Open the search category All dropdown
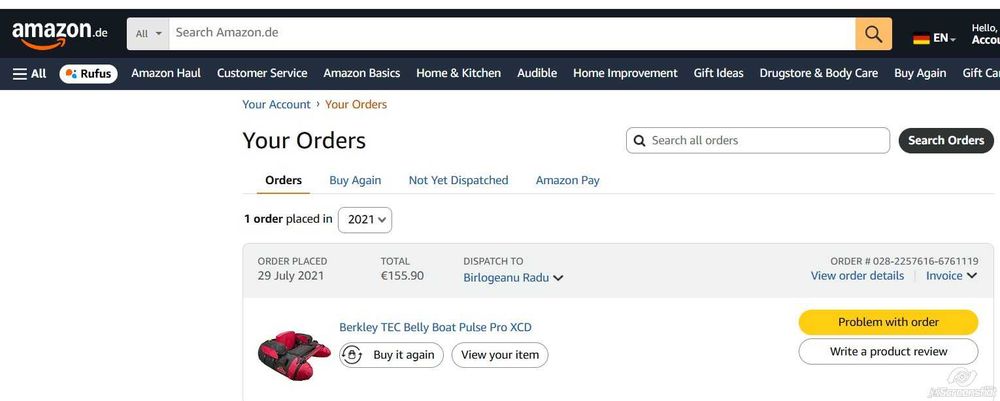The height and width of the screenshot is (401, 1000). coord(148,34)
